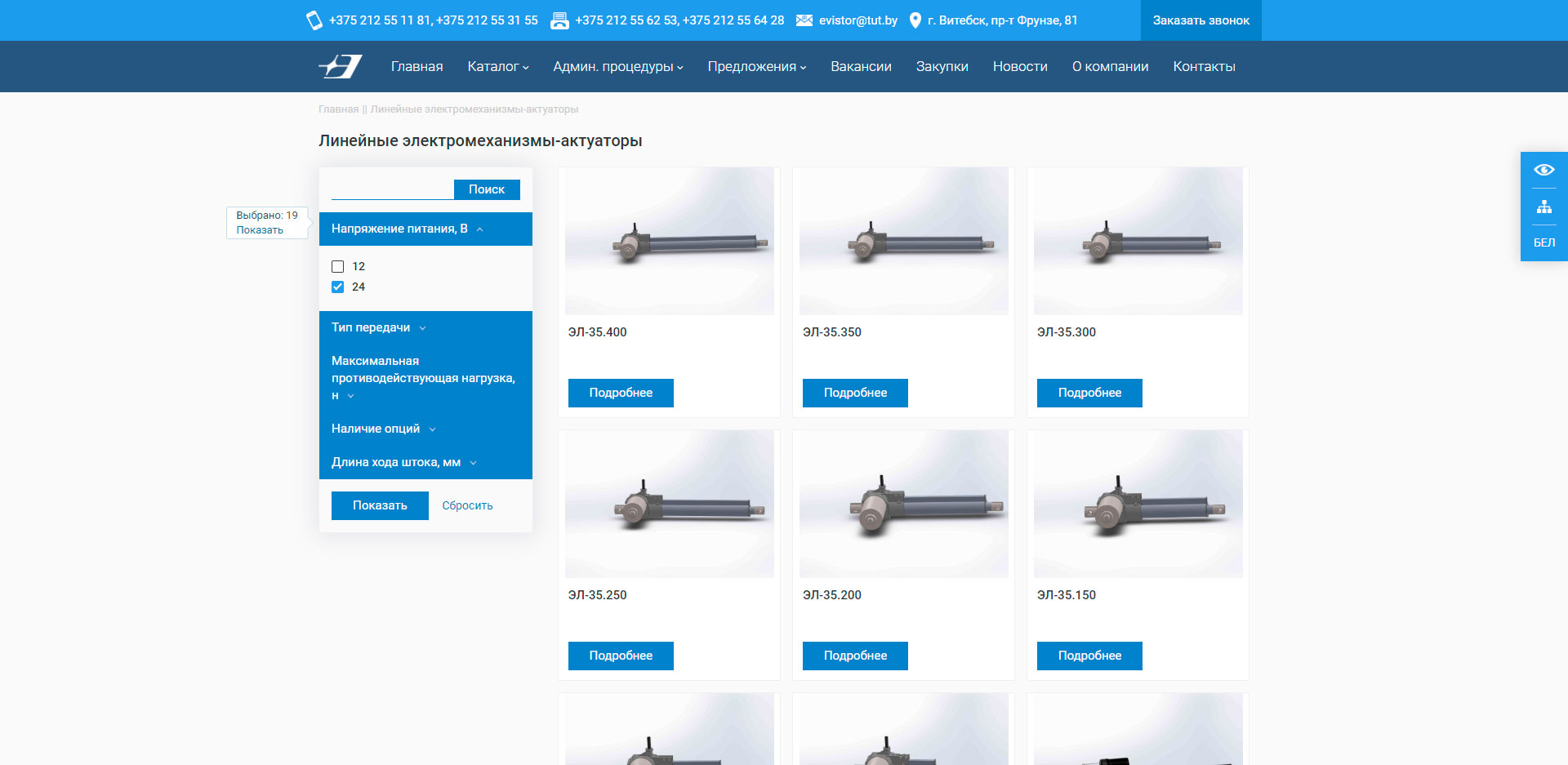Image resolution: width=1568 pixels, height=765 pixels.
Task: Click the Заказать звонок button
Action: (x=1200, y=20)
